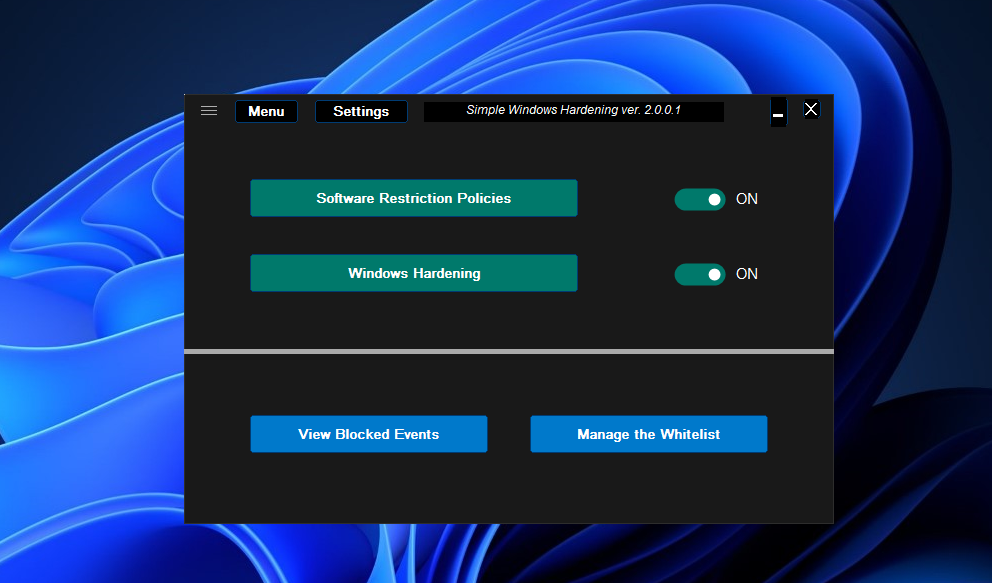The image size is (992, 583).
Task: Click the version title text box
Action: point(573,111)
